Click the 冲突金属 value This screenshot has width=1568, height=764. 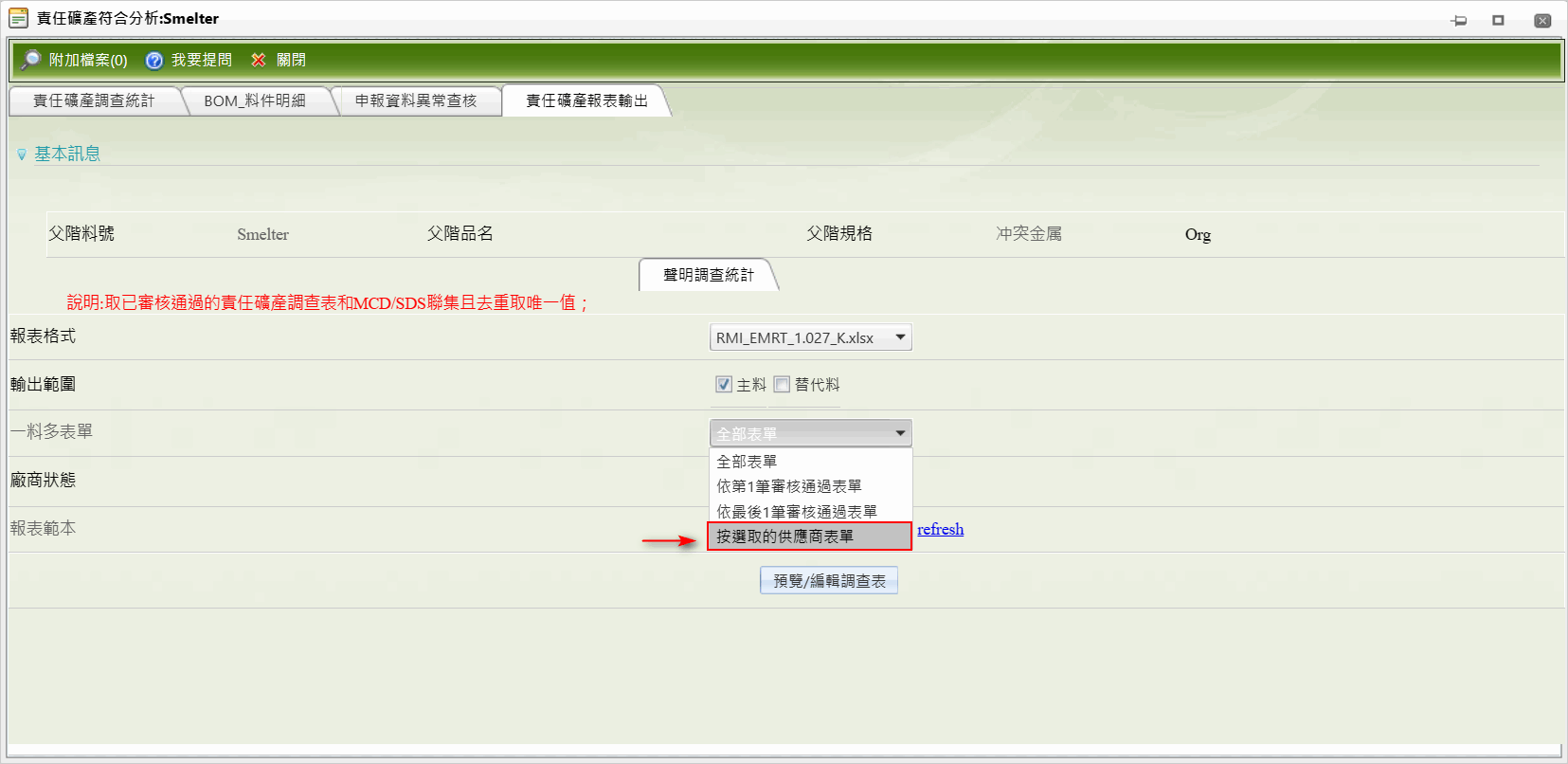(x=1029, y=233)
